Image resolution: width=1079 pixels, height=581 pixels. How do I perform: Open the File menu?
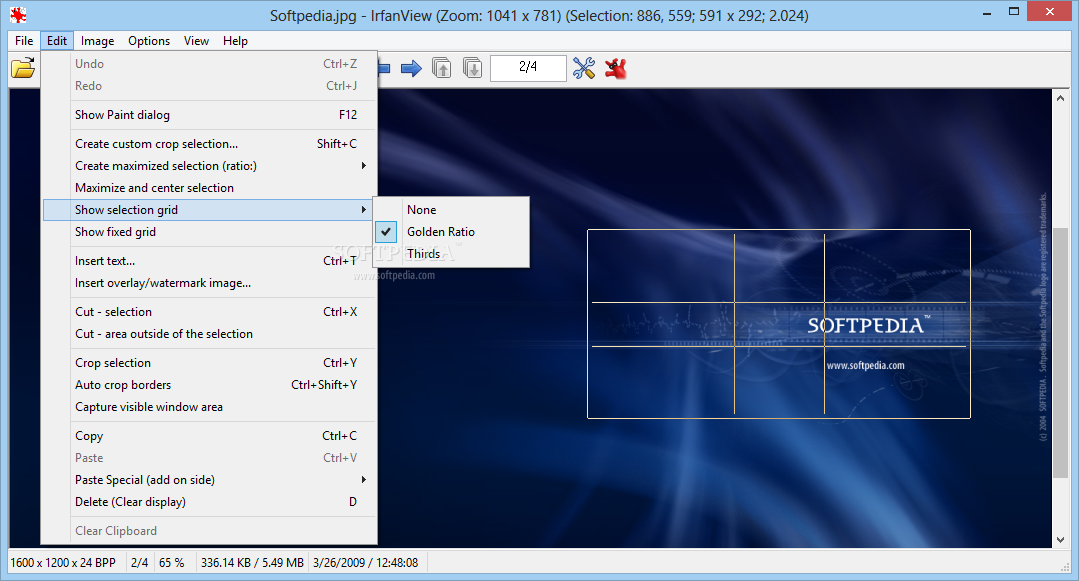[x=24, y=41]
